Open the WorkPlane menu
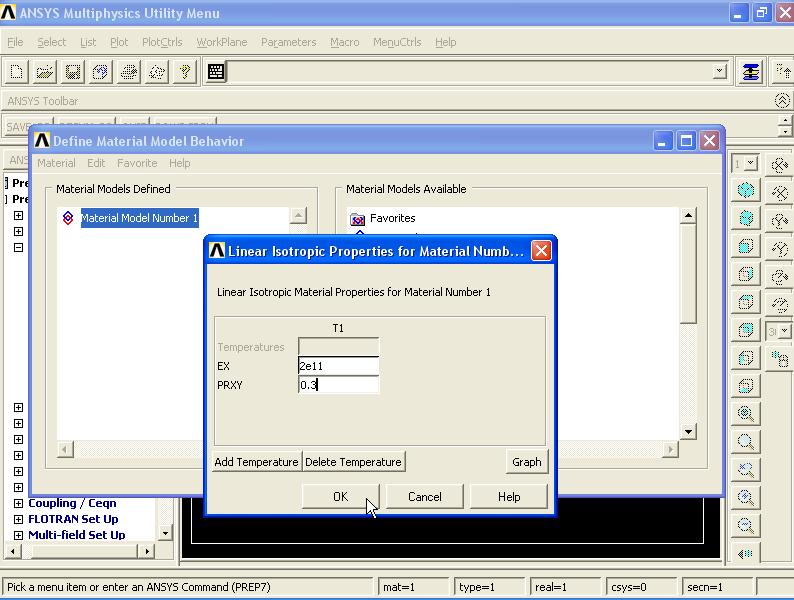Image resolution: width=794 pixels, height=600 pixels. click(x=222, y=42)
